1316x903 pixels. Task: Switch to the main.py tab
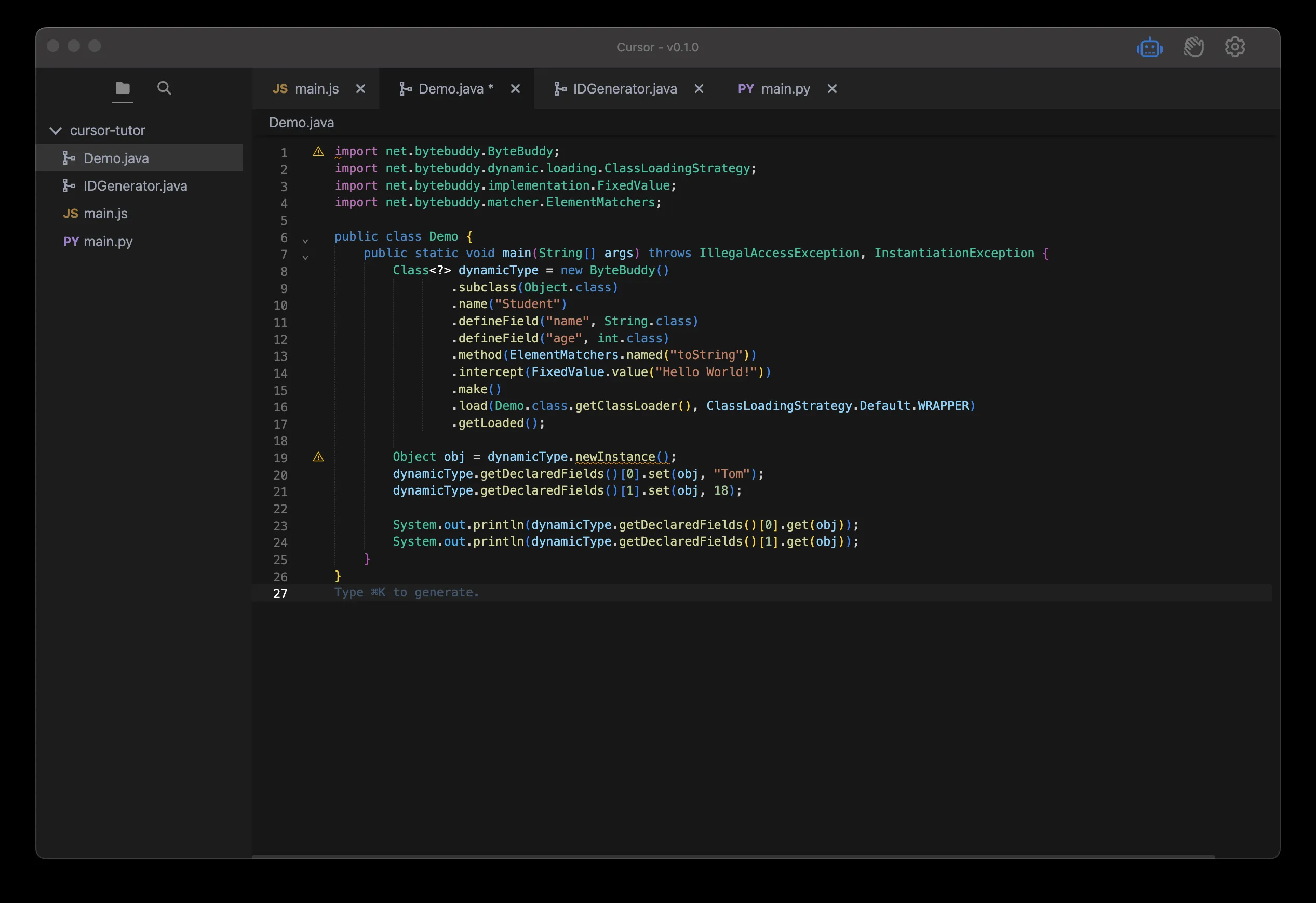(x=785, y=89)
